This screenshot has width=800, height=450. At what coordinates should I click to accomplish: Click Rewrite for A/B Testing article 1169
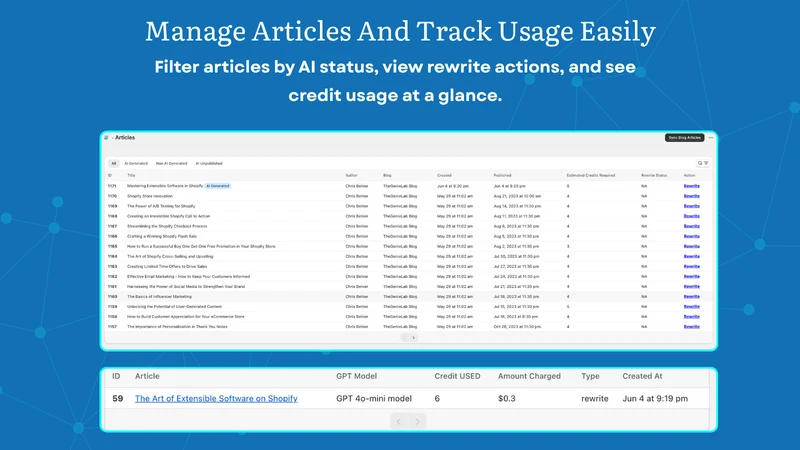click(x=691, y=206)
